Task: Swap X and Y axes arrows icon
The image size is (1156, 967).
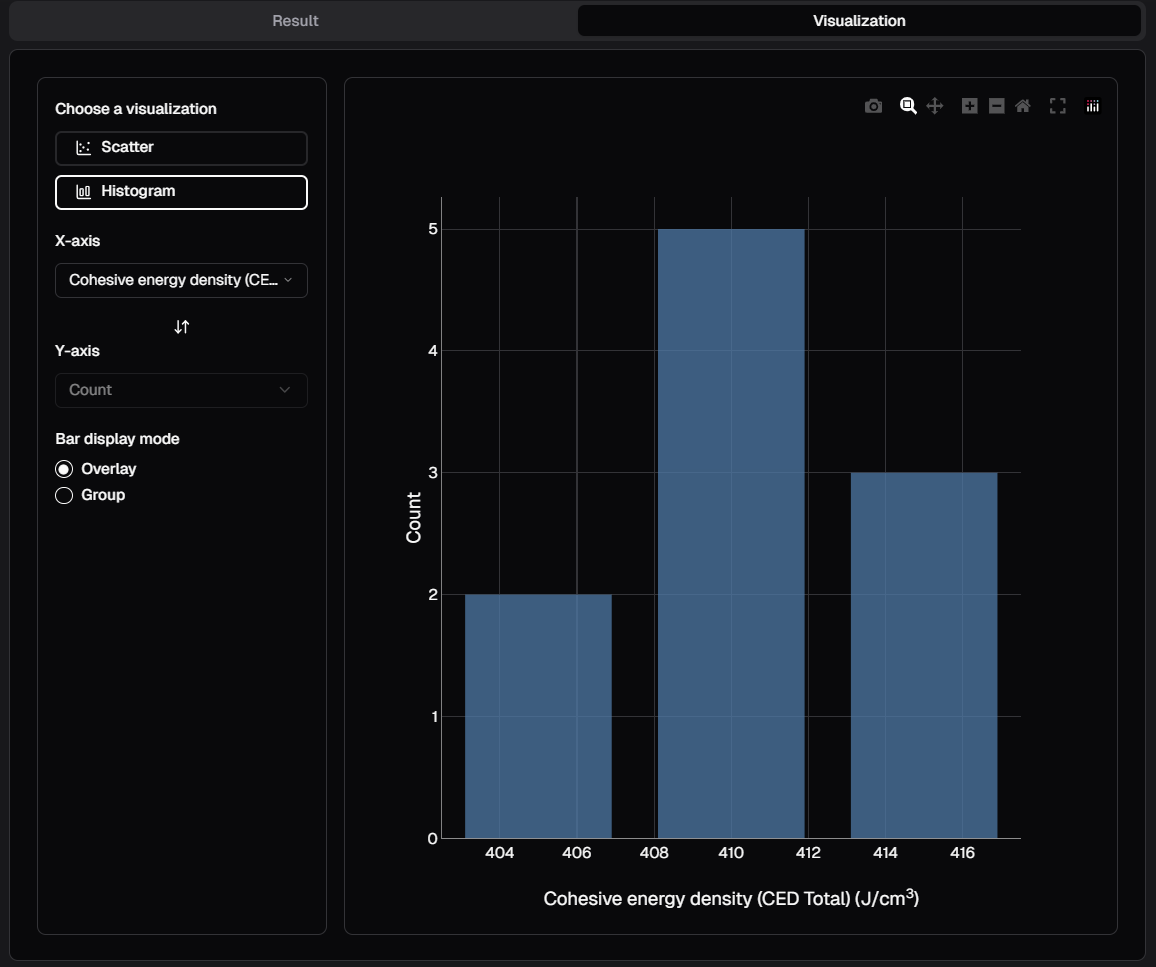Action: [x=181, y=327]
